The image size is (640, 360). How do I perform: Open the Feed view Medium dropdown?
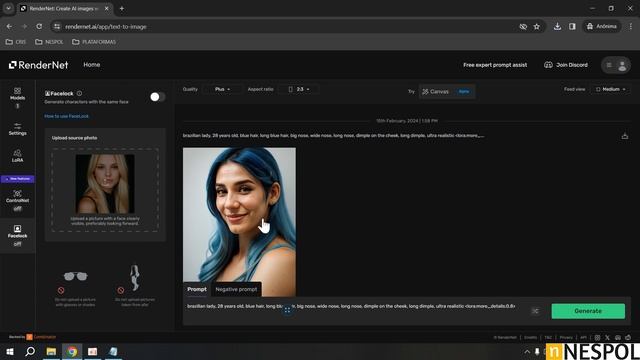coord(611,89)
